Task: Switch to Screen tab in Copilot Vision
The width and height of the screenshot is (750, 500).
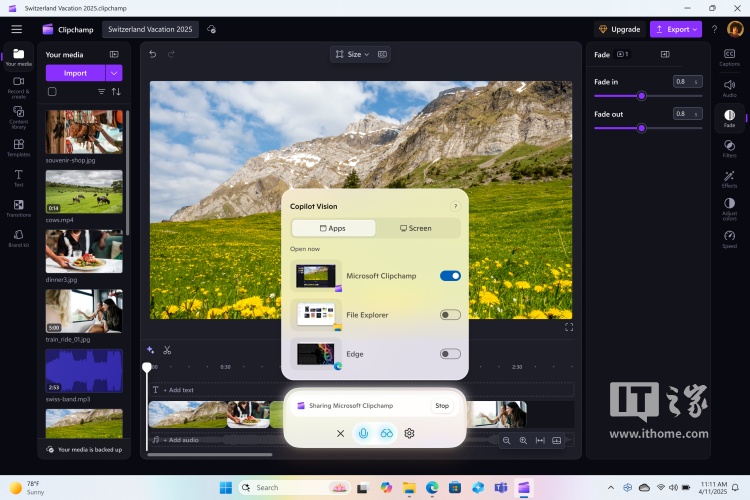Action: pos(416,228)
